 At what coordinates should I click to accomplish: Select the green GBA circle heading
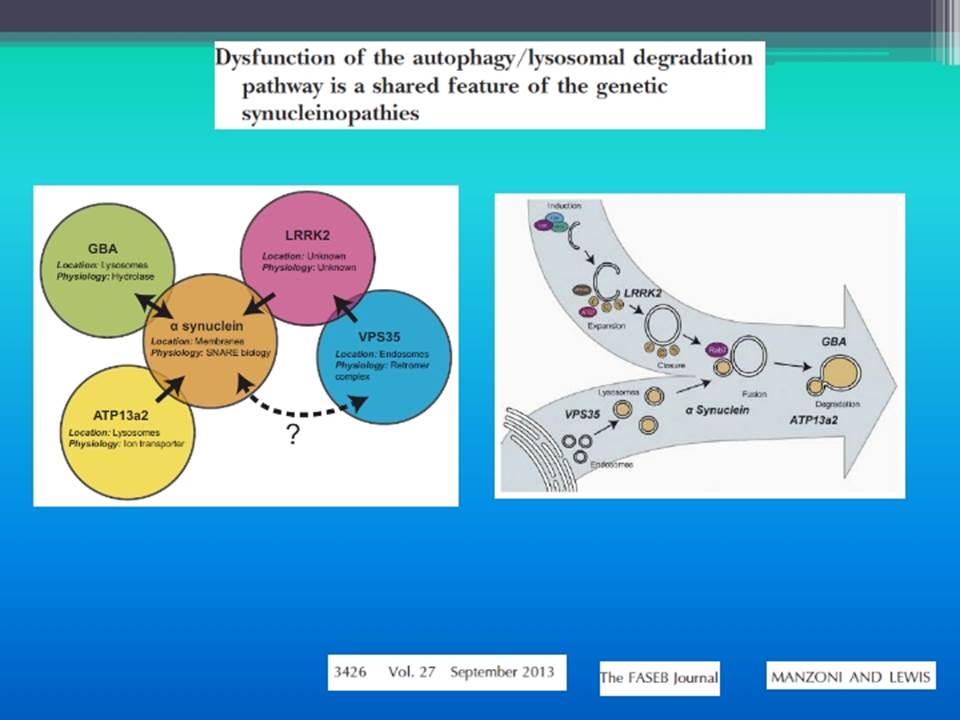coord(103,249)
